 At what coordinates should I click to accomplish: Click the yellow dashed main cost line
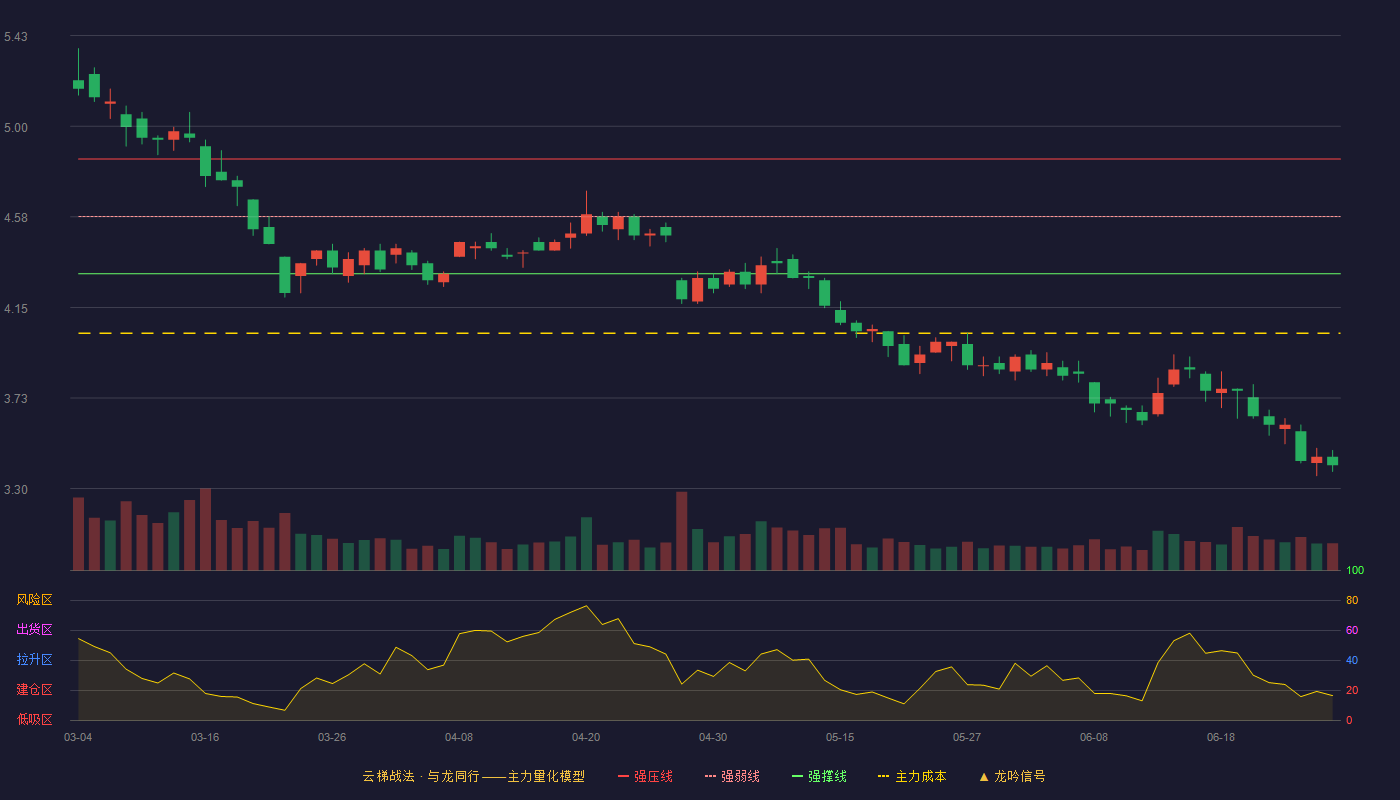(x=709, y=333)
